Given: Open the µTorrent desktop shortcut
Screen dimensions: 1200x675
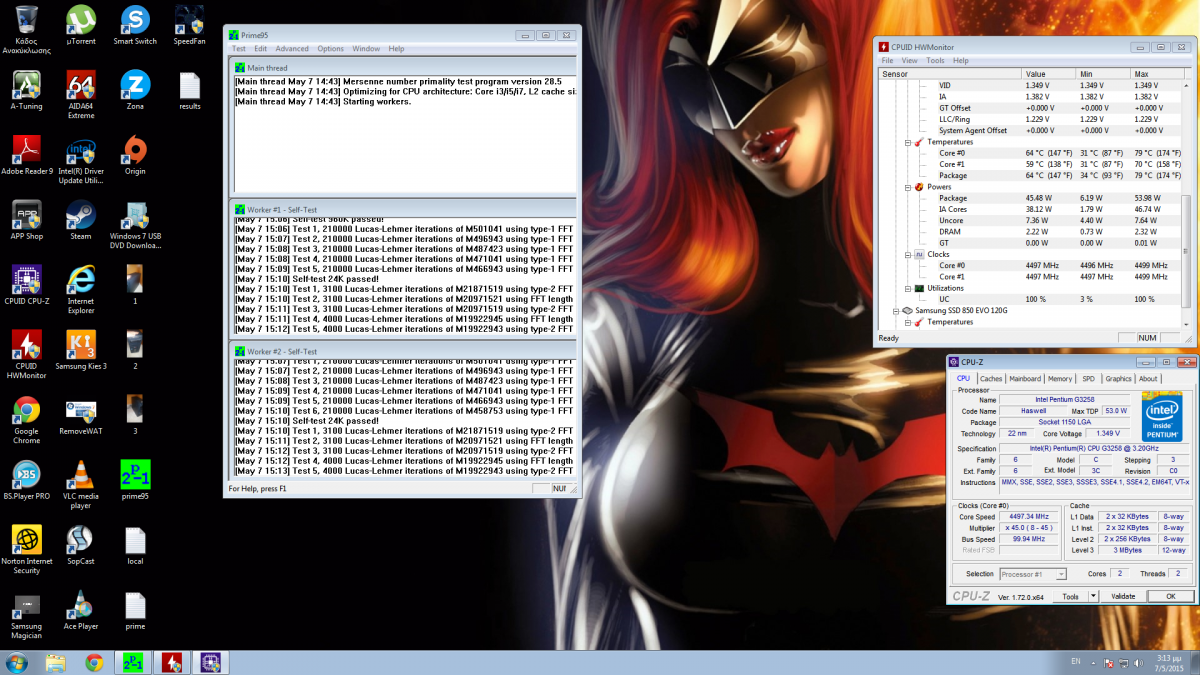Looking at the screenshot, I should [80, 26].
